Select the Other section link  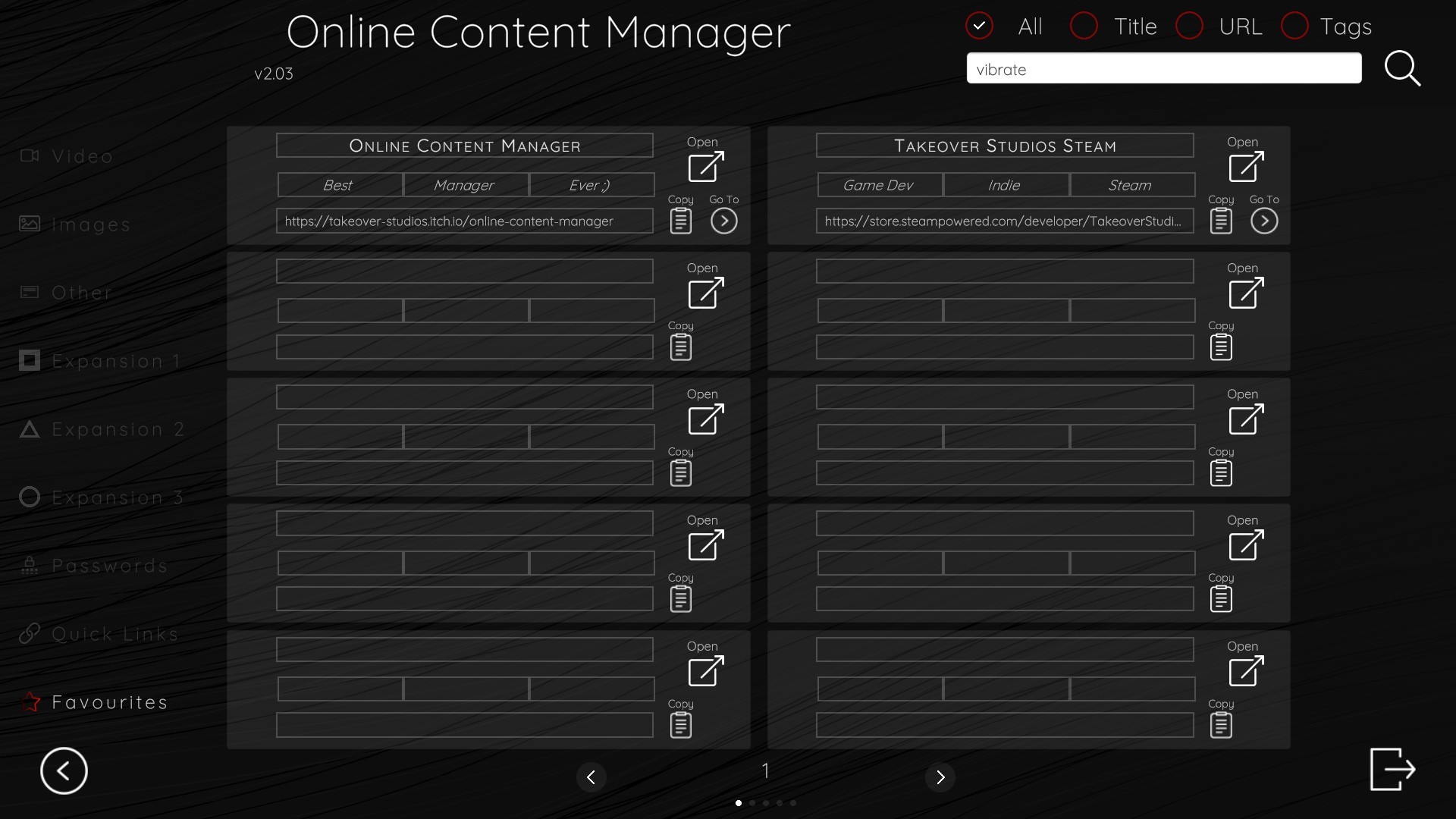pyautogui.click(x=80, y=292)
